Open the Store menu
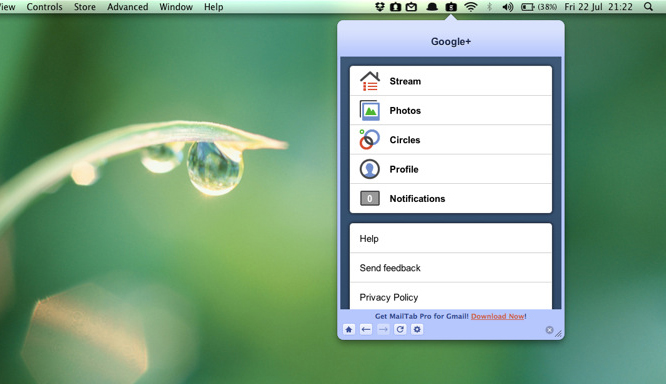Image resolution: width=666 pixels, height=384 pixels. (85, 7)
